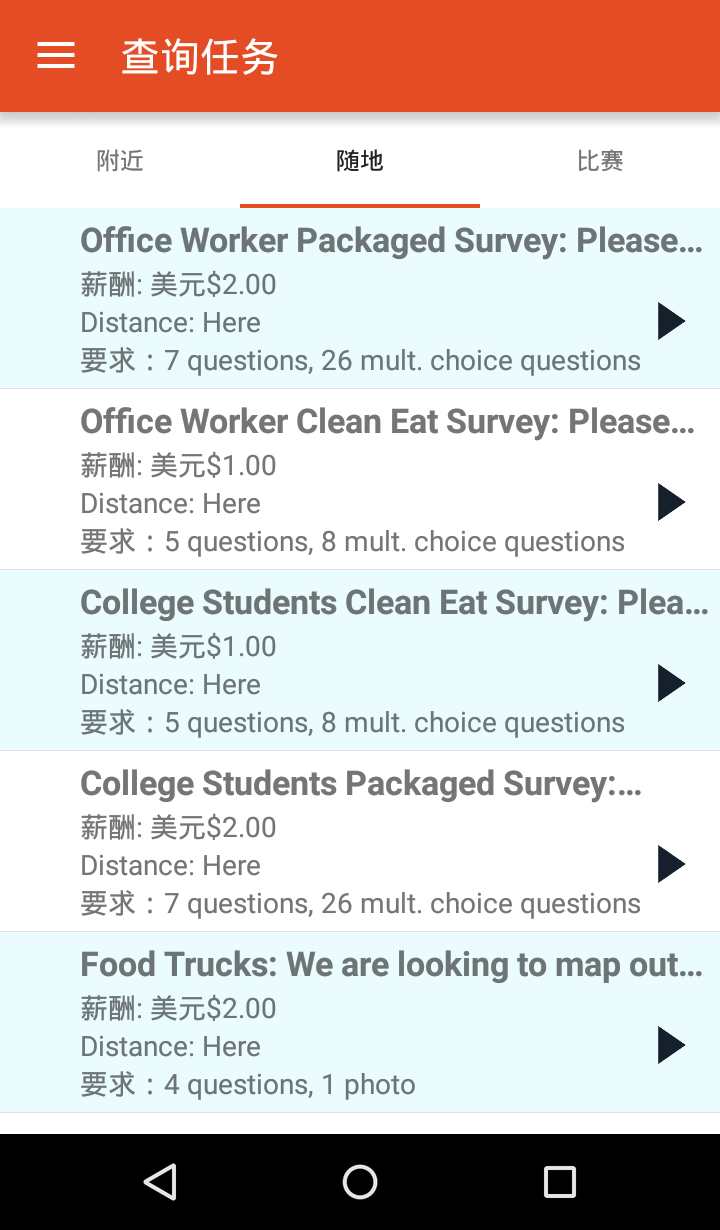Open the College Students Packaged Survey title
Screen dimensions: 720x1230
point(361,784)
